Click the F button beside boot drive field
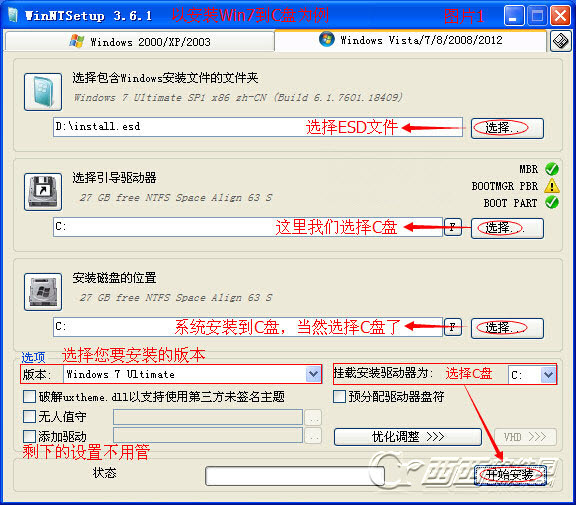 coord(453,227)
